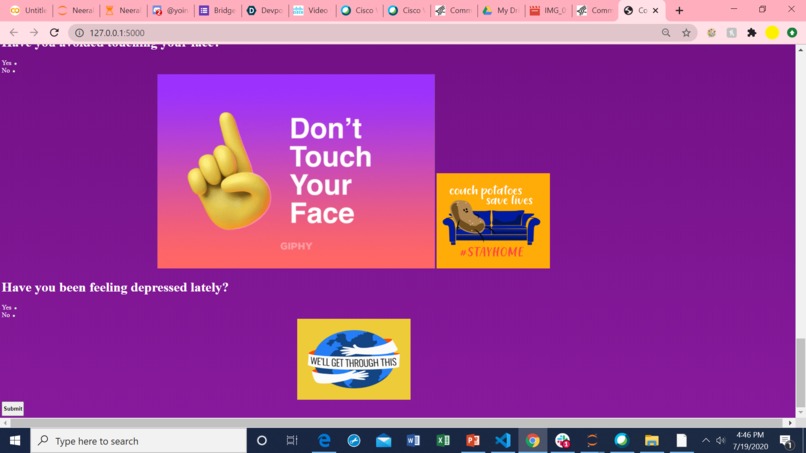Click the scroll up arrow on vertical scrollbar
The width and height of the screenshot is (806, 453).
(801, 50)
